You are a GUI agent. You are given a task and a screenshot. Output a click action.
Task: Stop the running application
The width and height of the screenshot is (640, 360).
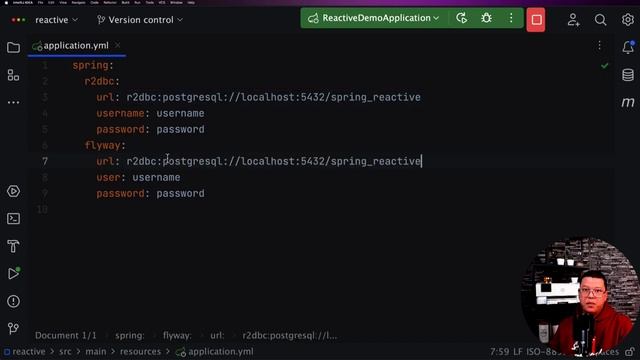tap(536, 20)
